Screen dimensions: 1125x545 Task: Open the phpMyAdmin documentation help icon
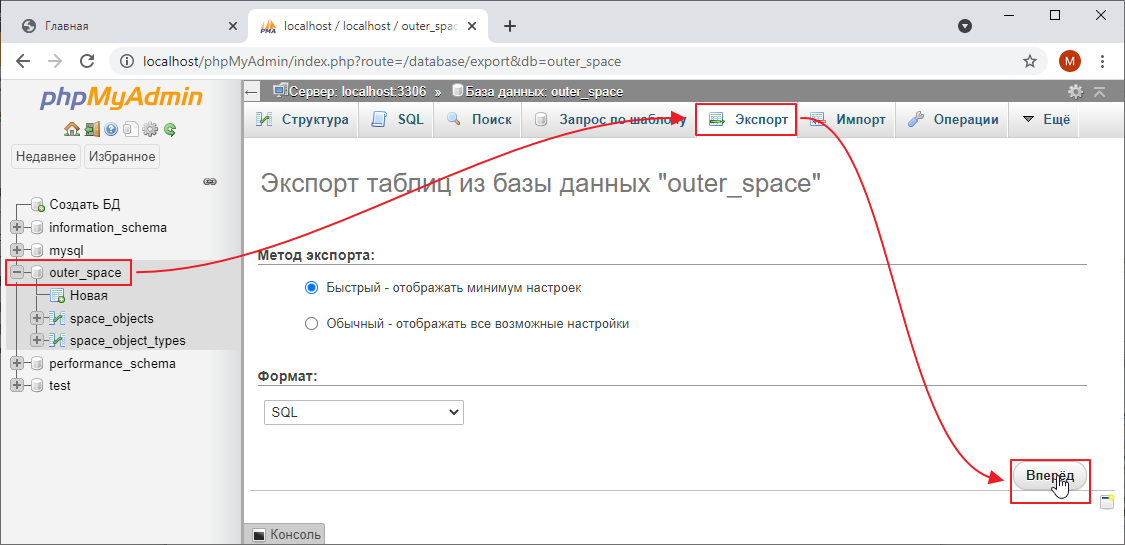pyautogui.click(x=111, y=129)
